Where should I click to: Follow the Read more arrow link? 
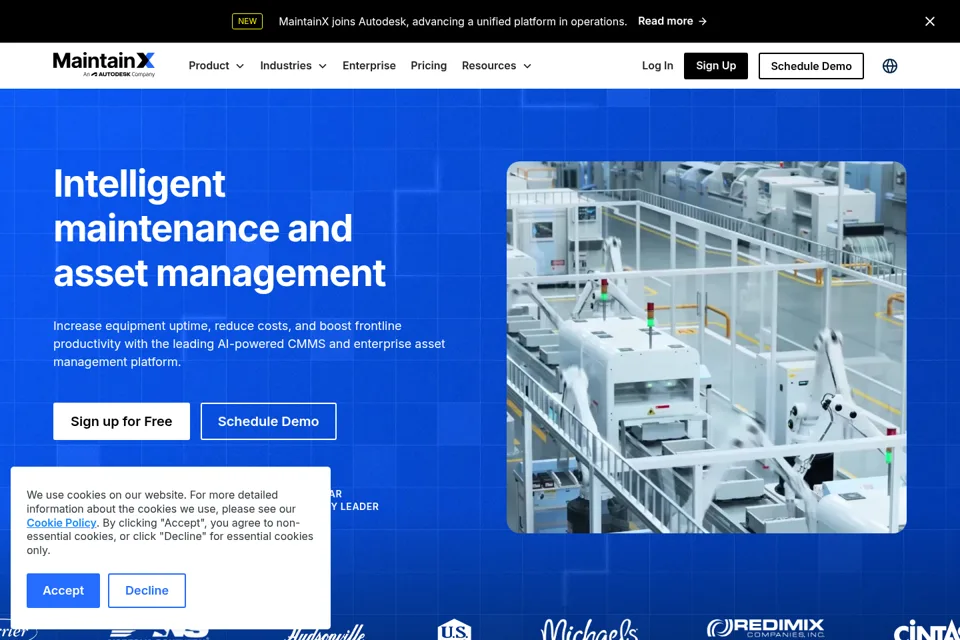[x=672, y=21]
